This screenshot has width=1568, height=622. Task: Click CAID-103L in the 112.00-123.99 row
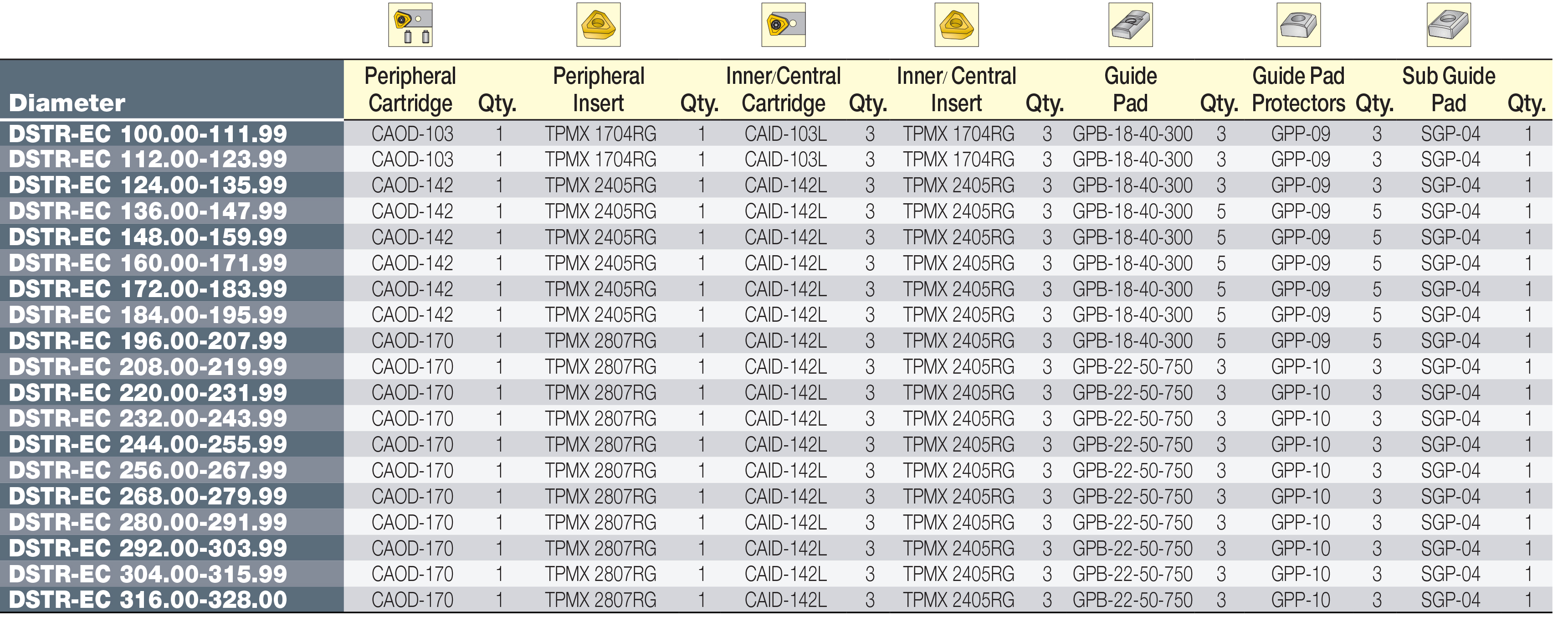pyautogui.click(x=785, y=159)
